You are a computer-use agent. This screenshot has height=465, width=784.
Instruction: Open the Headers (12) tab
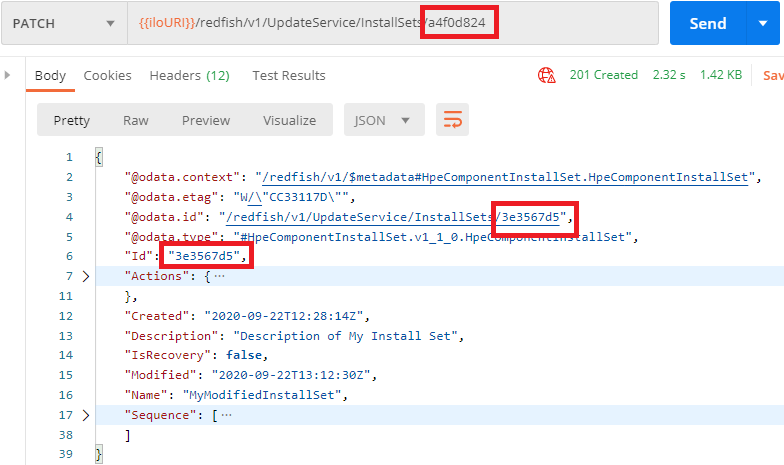pos(189,75)
